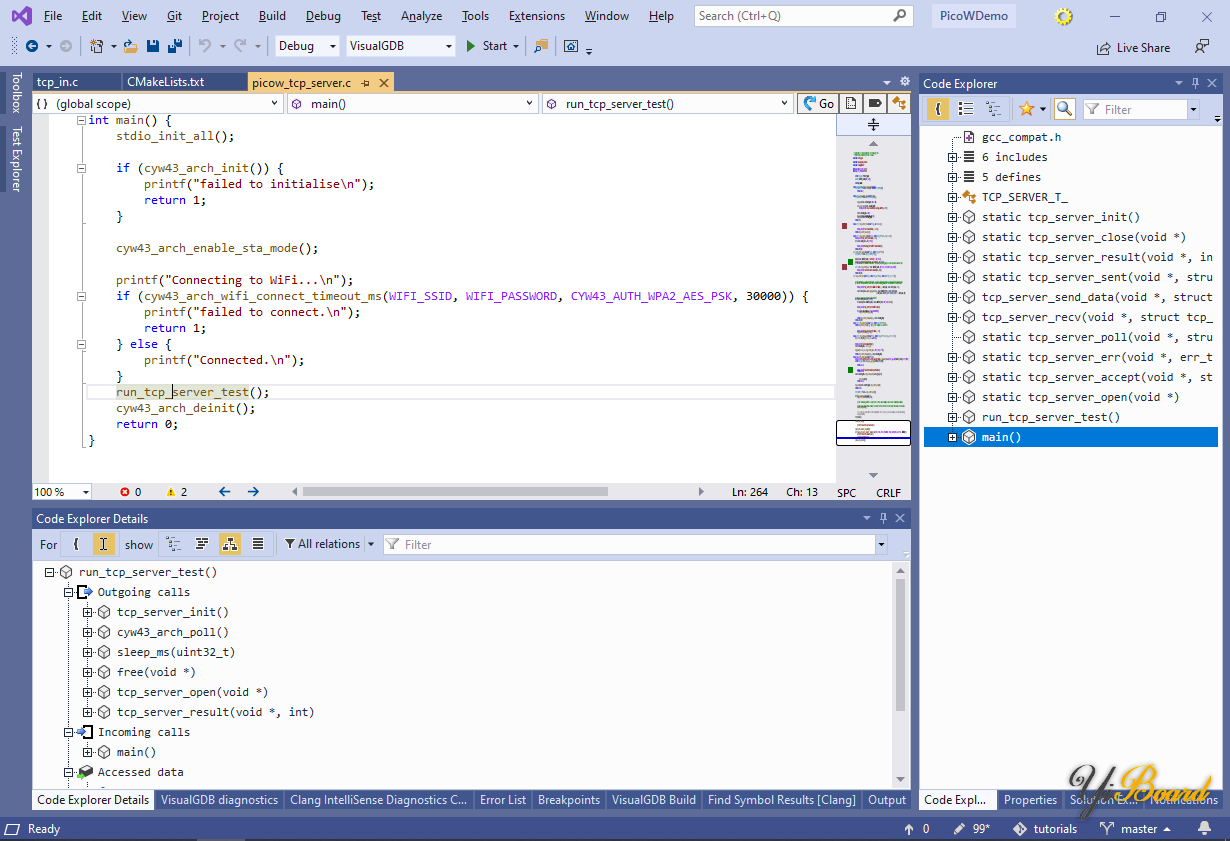Click the Save All toolbar icon
The height and width of the screenshot is (841, 1230).
174,46
